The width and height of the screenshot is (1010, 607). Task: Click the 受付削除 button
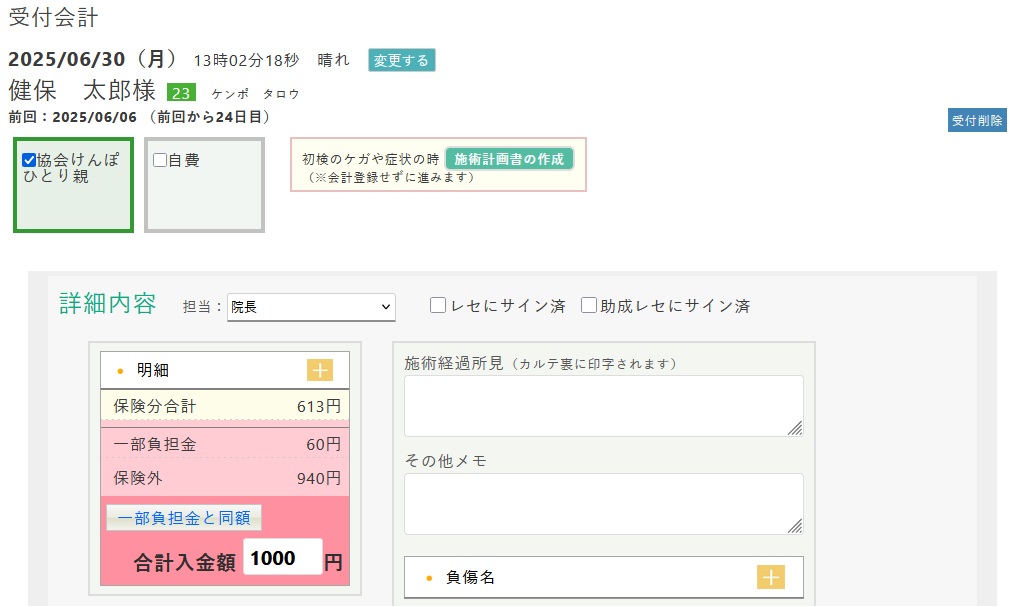pos(977,119)
